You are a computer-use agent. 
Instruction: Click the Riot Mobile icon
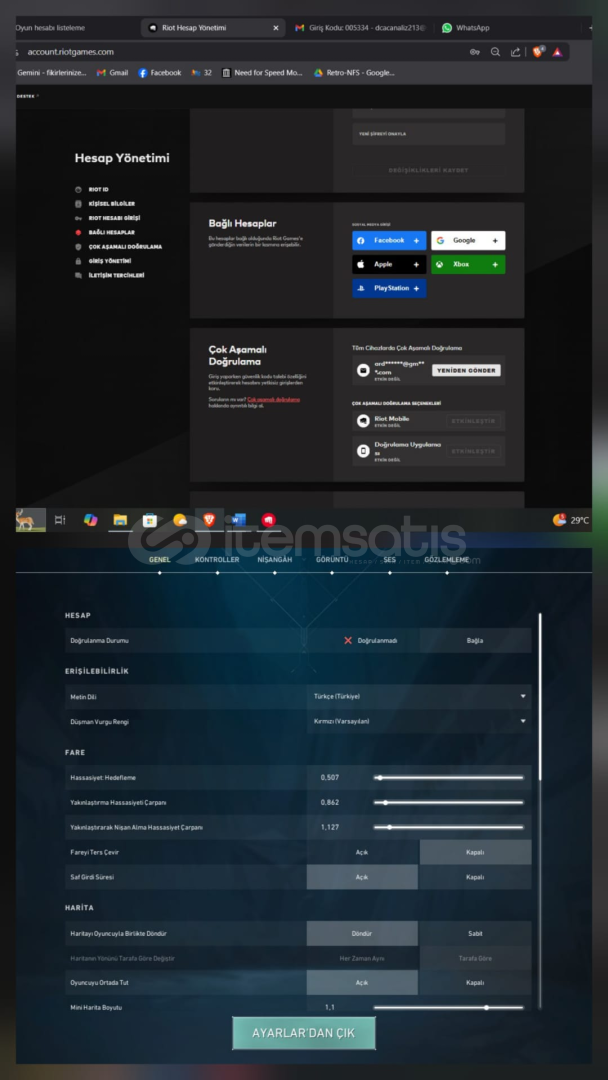[363, 421]
